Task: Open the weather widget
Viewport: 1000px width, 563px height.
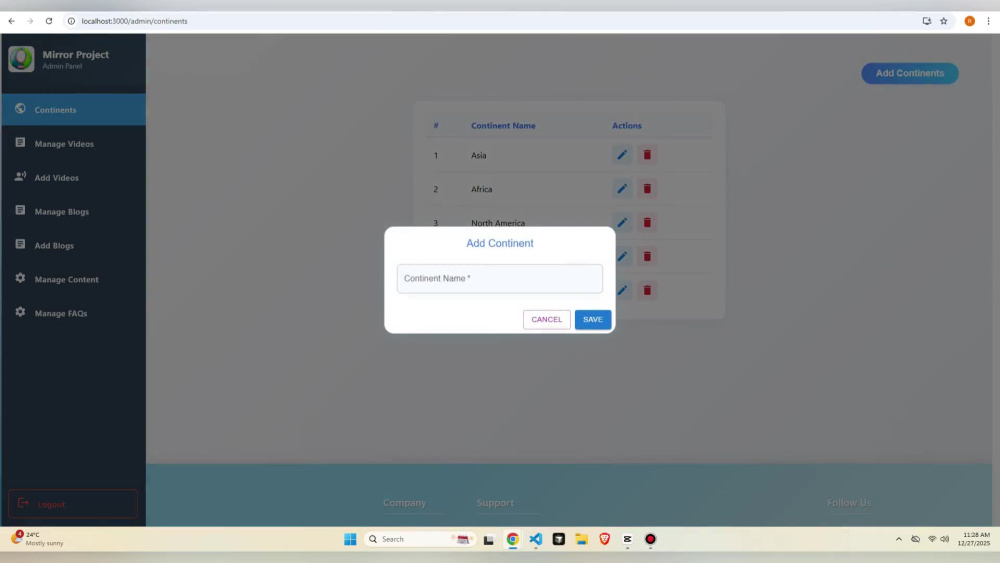Action: tap(37, 539)
